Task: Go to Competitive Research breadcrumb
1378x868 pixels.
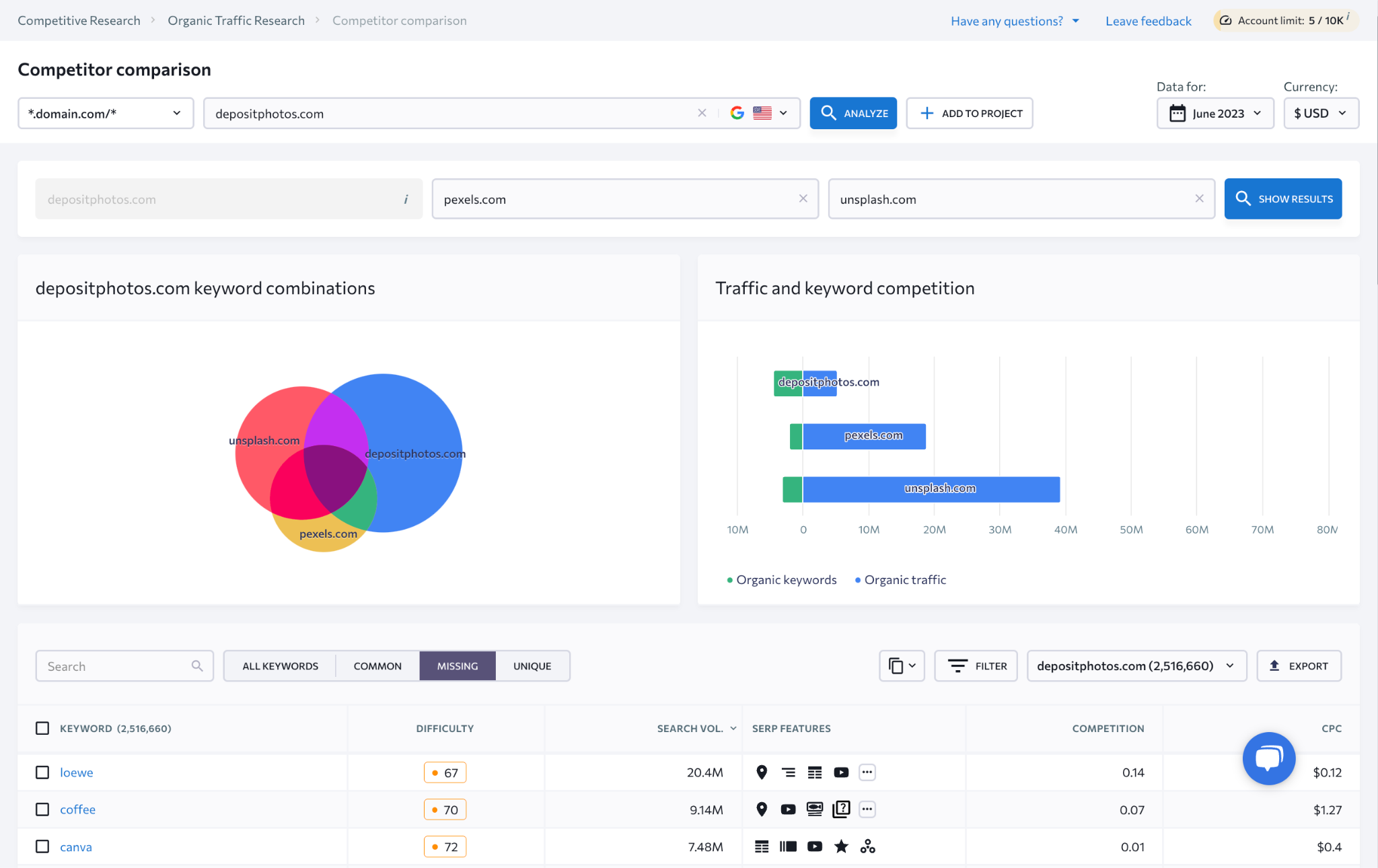Action: (x=79, y=20)
